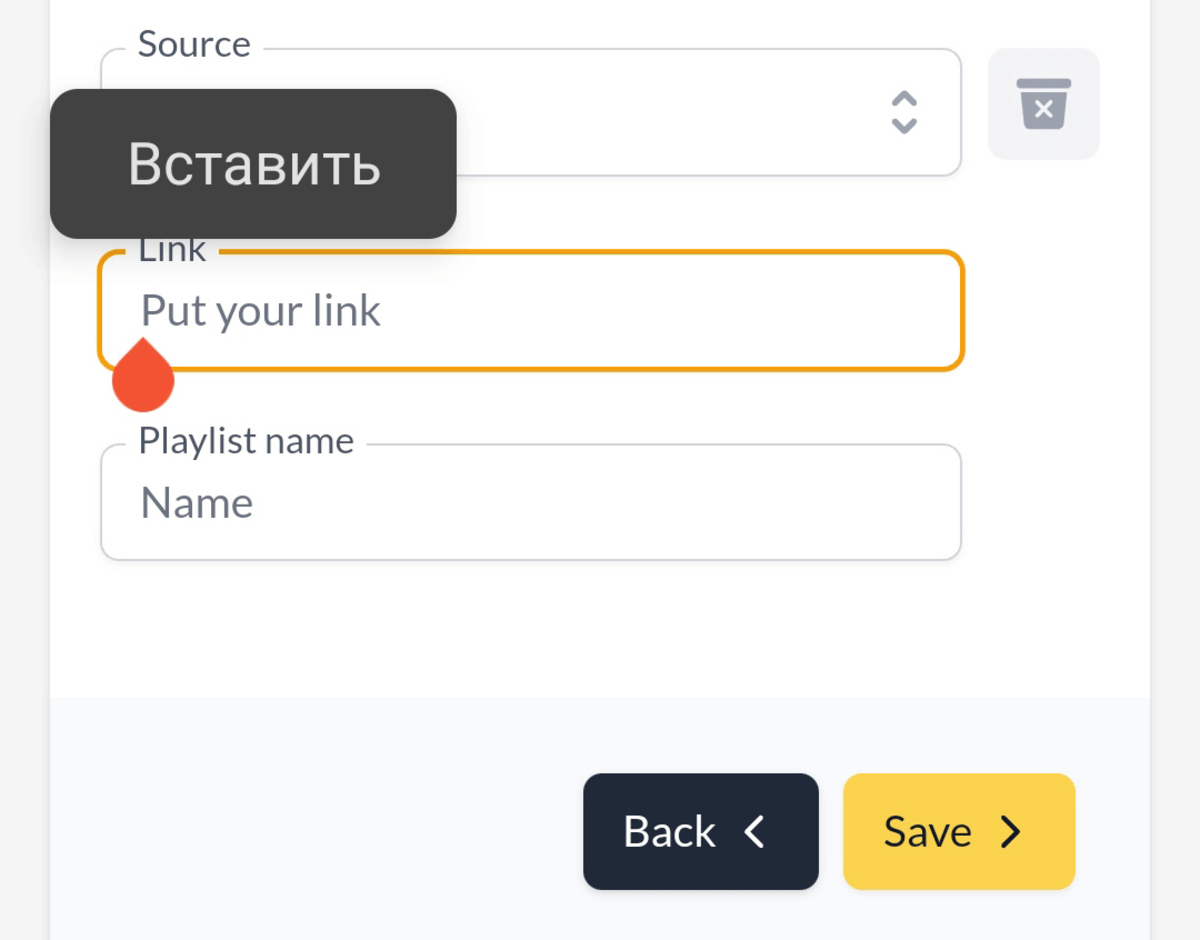
Task: Click the Name placeholder in Playlist name
Action: coord(196,503)
